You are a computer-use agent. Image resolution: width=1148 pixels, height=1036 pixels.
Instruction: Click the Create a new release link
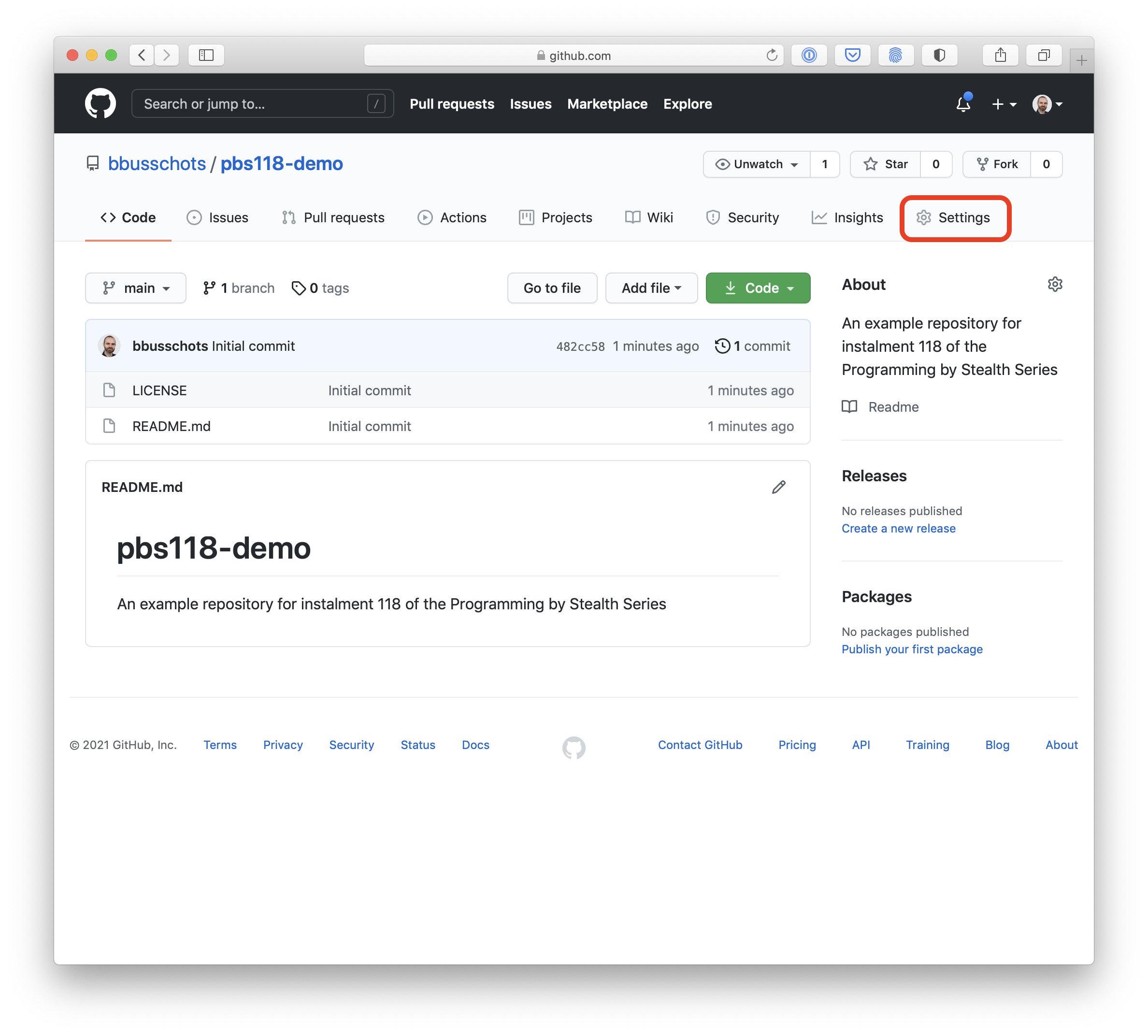point(897,528)
